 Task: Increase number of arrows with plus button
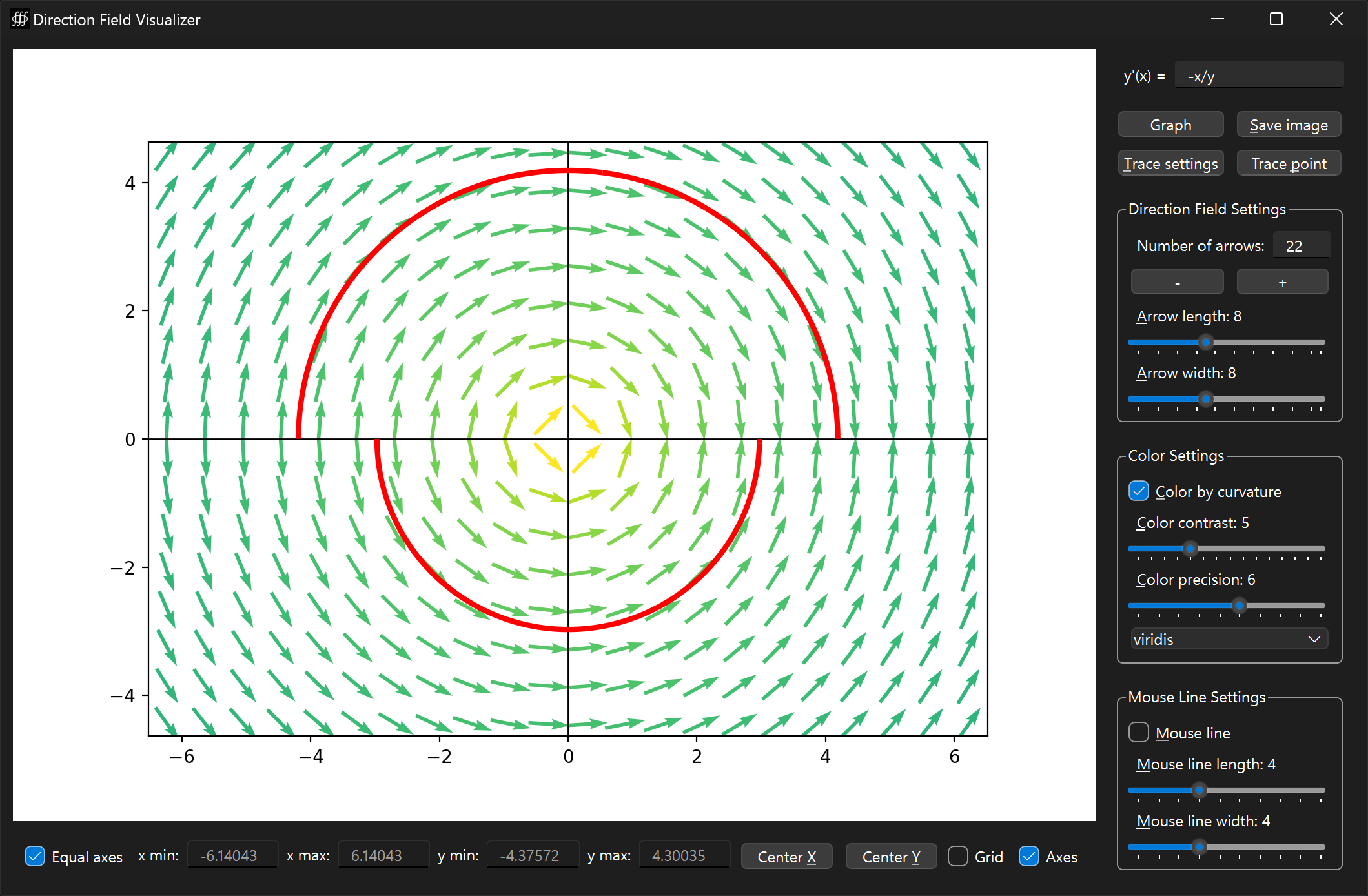(1282, 282)
